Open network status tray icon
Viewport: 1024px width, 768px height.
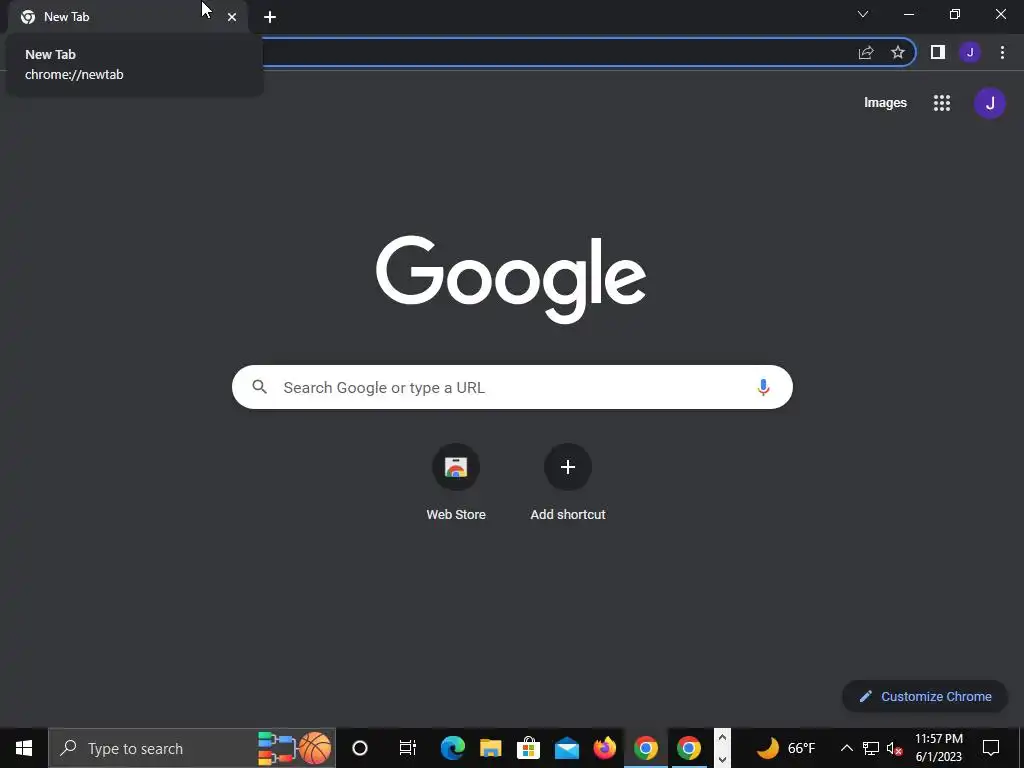871,748
